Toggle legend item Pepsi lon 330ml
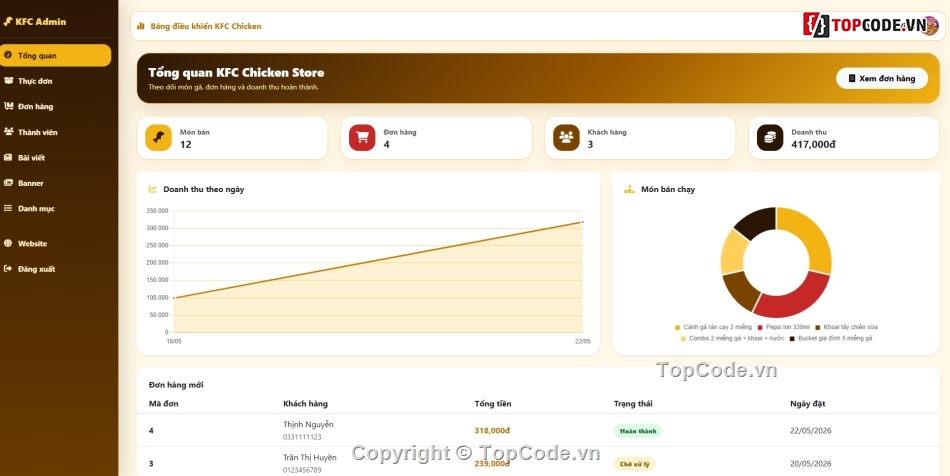Screen dimensions: 950x476 coord(783,327)
